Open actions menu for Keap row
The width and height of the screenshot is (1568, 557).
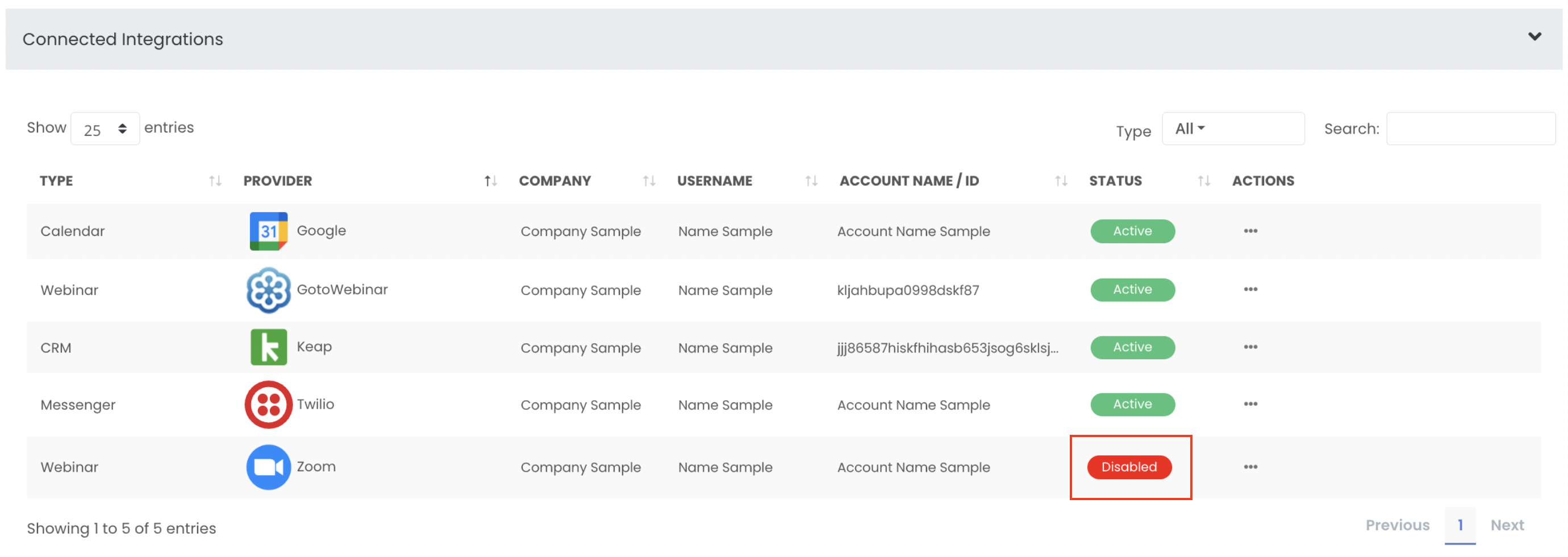(x=1250, y=347)
